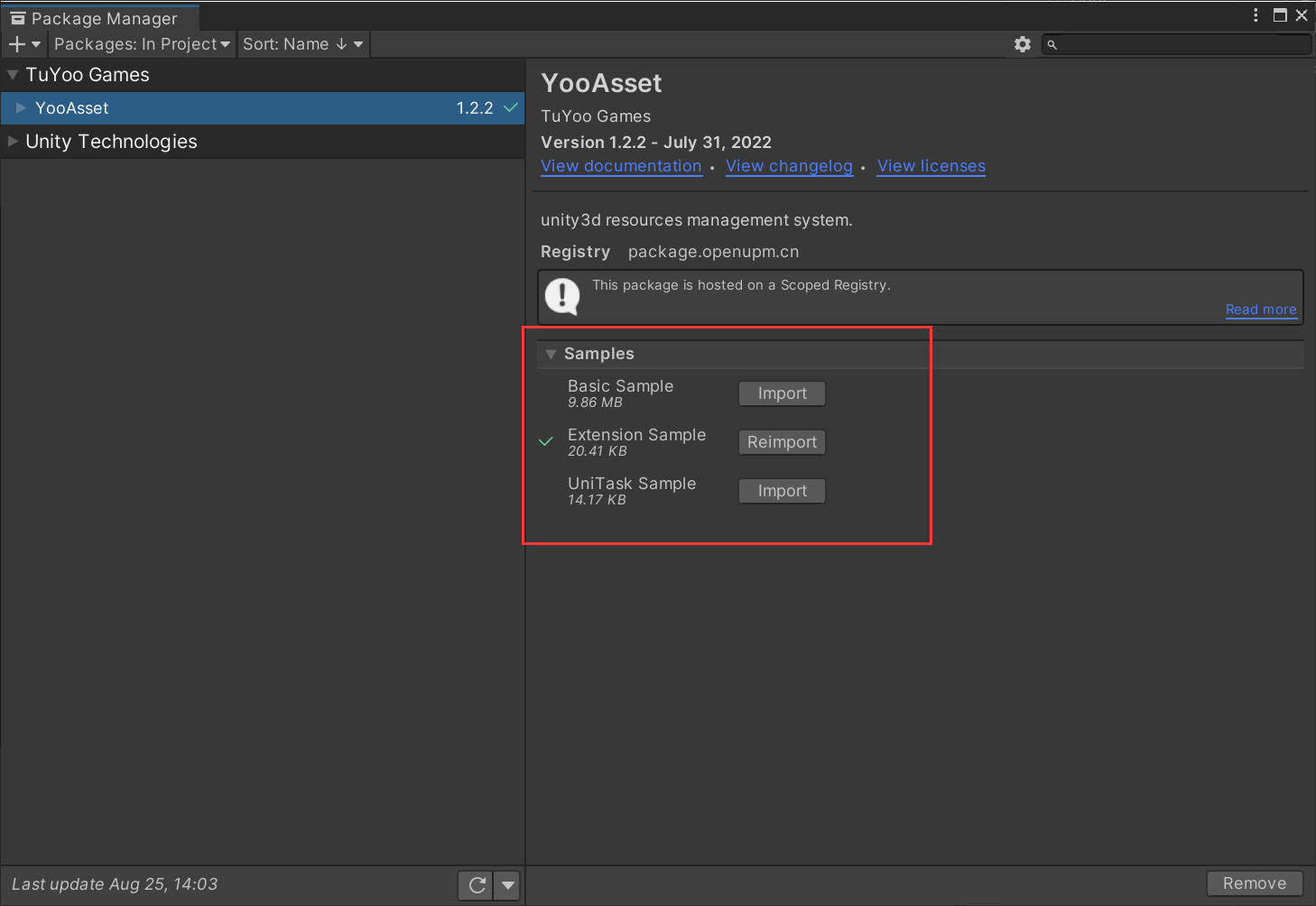
Task: Click the registry value package.openupm.cn
Action: pos(713,252)
